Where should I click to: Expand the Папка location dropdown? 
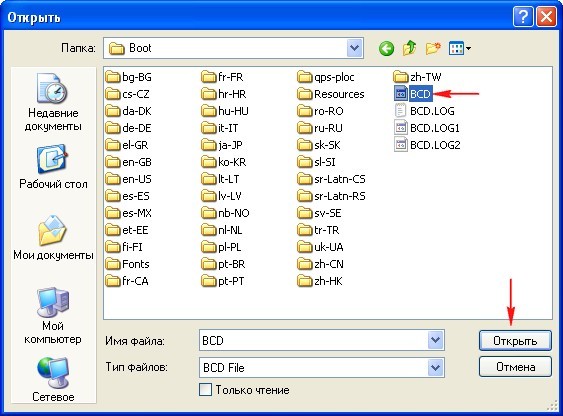354,48
